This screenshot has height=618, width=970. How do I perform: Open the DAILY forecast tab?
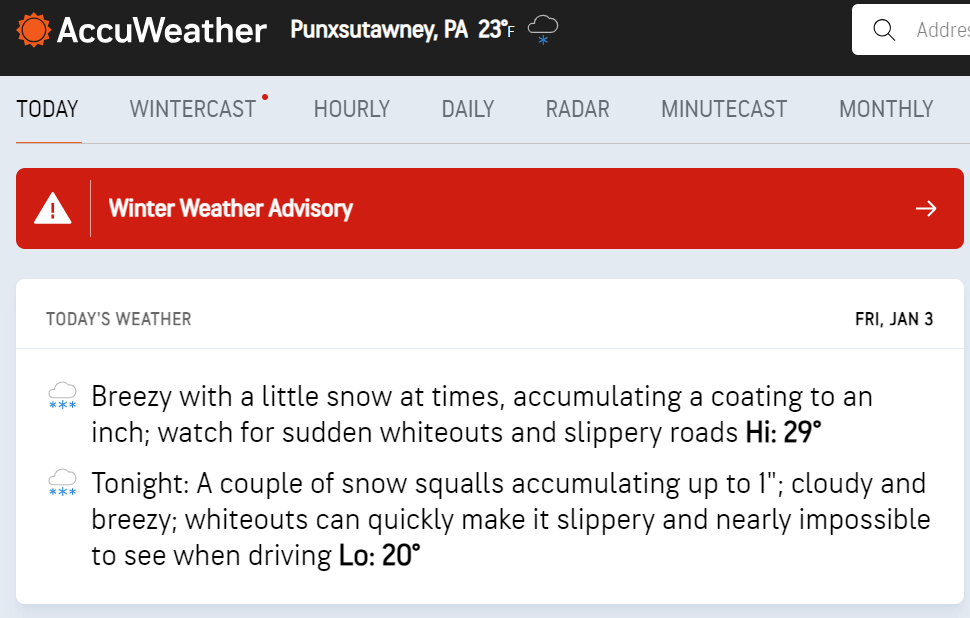tap(468, 109)
